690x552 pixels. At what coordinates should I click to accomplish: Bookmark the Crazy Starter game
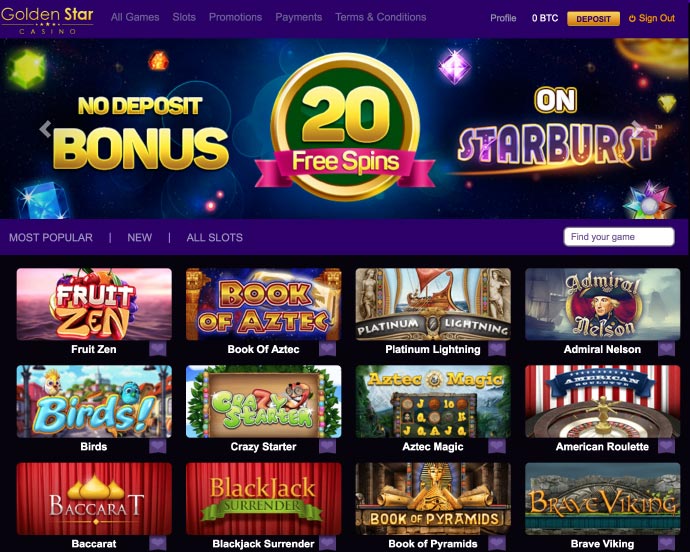[327, 447]
